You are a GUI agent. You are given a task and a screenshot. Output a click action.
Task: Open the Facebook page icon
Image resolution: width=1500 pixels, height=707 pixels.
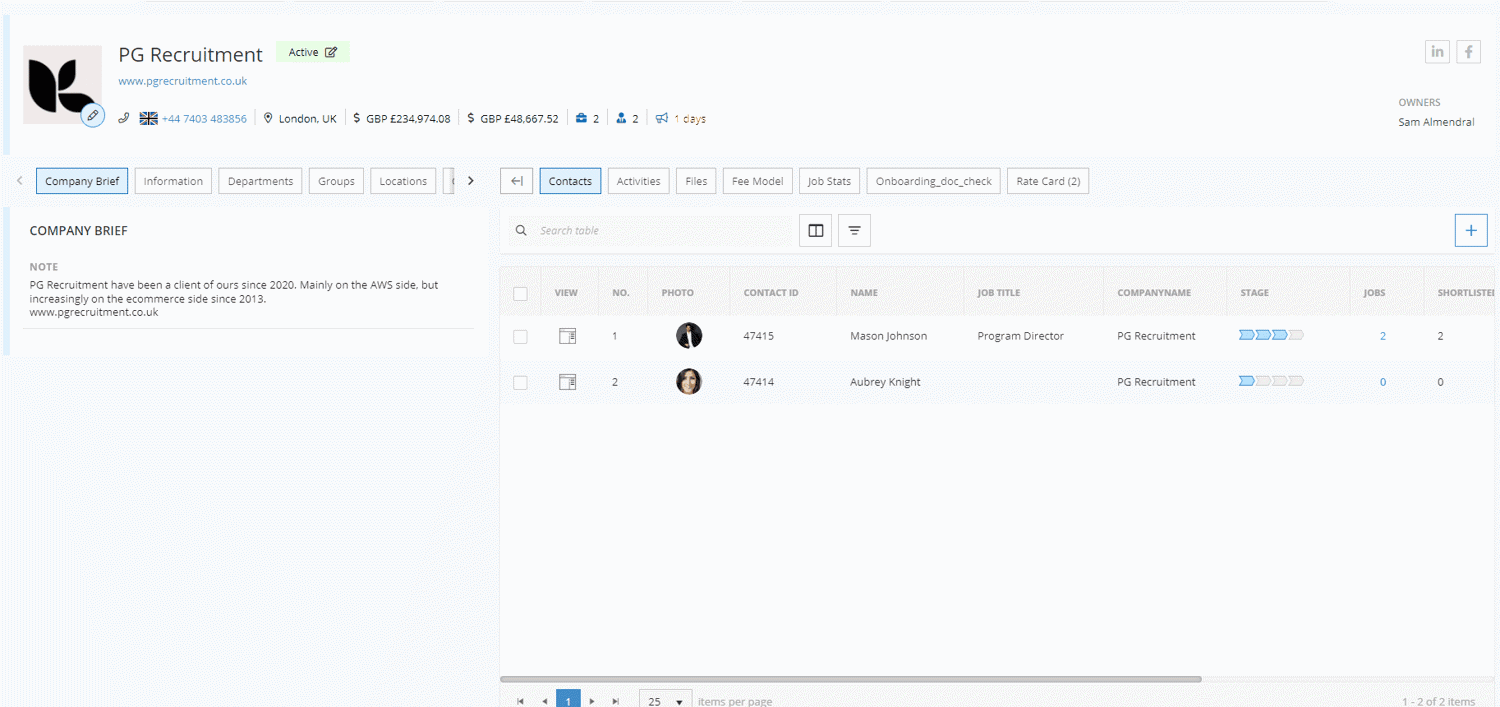tap(1468, 52)
